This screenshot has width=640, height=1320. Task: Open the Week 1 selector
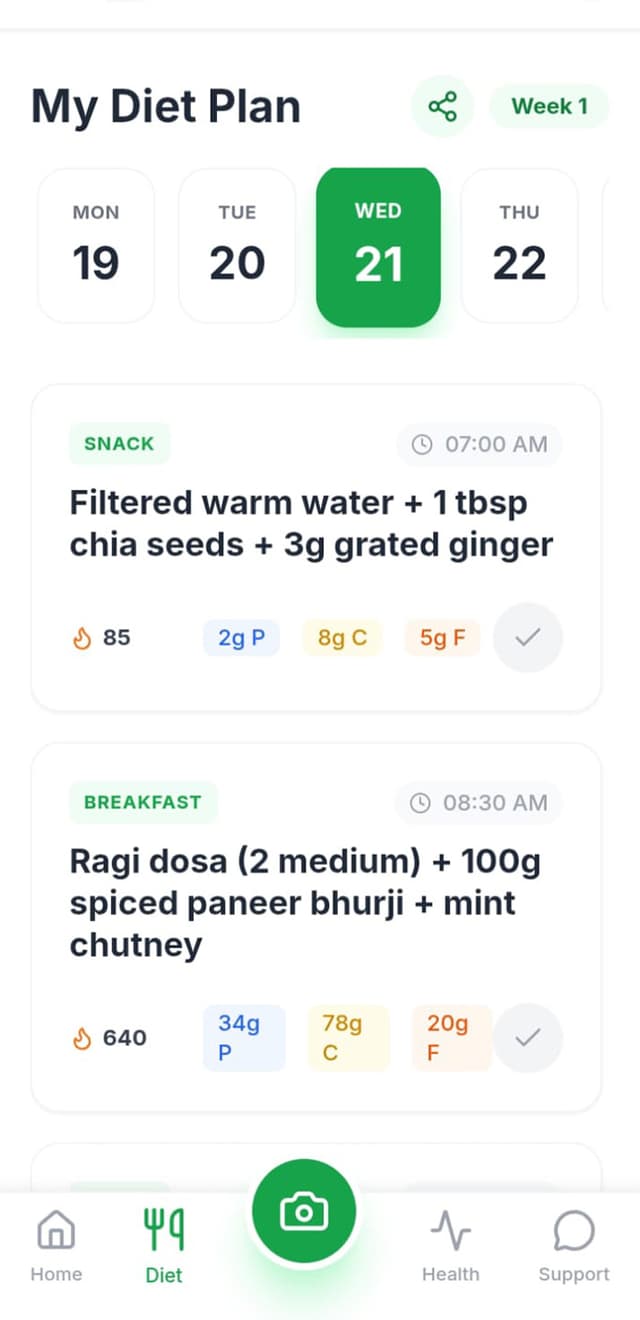pos(549,106)
